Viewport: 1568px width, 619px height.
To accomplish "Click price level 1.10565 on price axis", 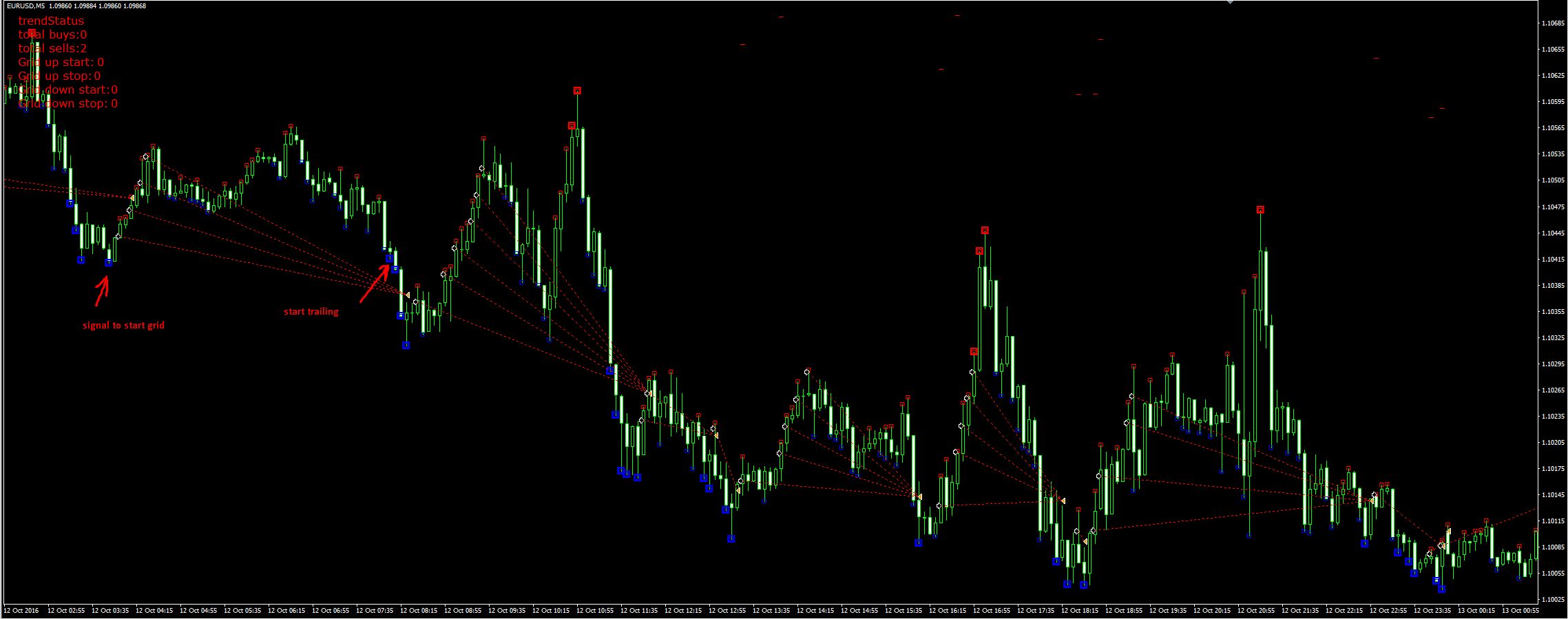I will click(1551, 128).
